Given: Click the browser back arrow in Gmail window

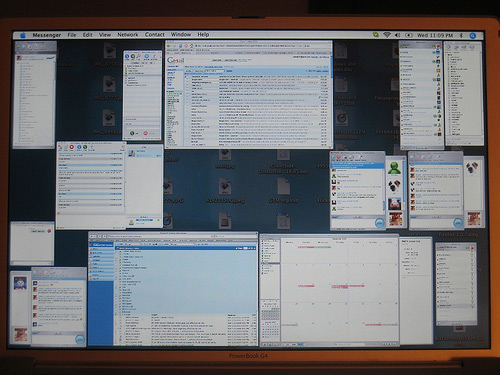Looking at the screenshot, I should (x=169, y=46).
